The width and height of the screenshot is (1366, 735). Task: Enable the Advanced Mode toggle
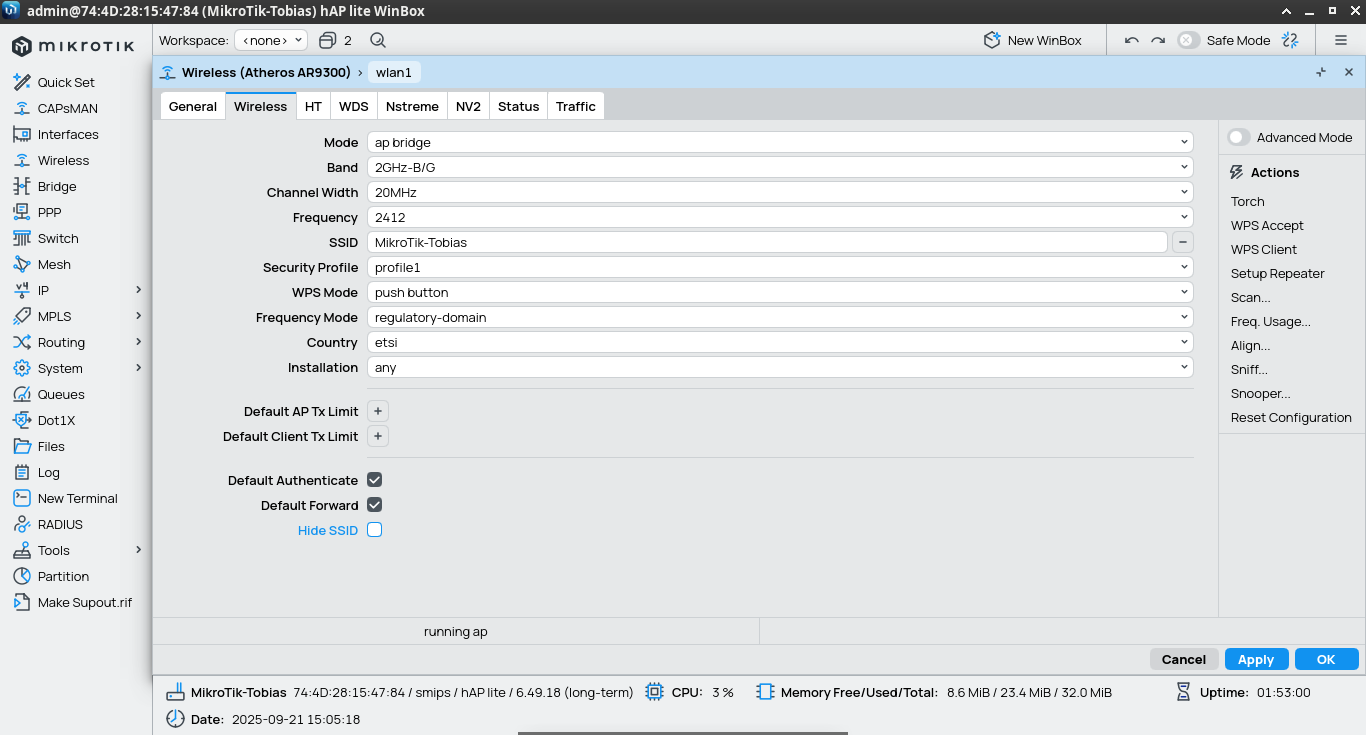coord(1239,138)
